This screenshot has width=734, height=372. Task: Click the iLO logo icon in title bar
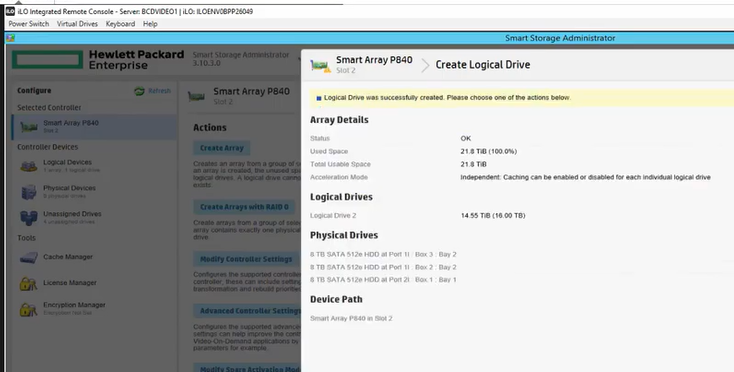click(10, 11)
